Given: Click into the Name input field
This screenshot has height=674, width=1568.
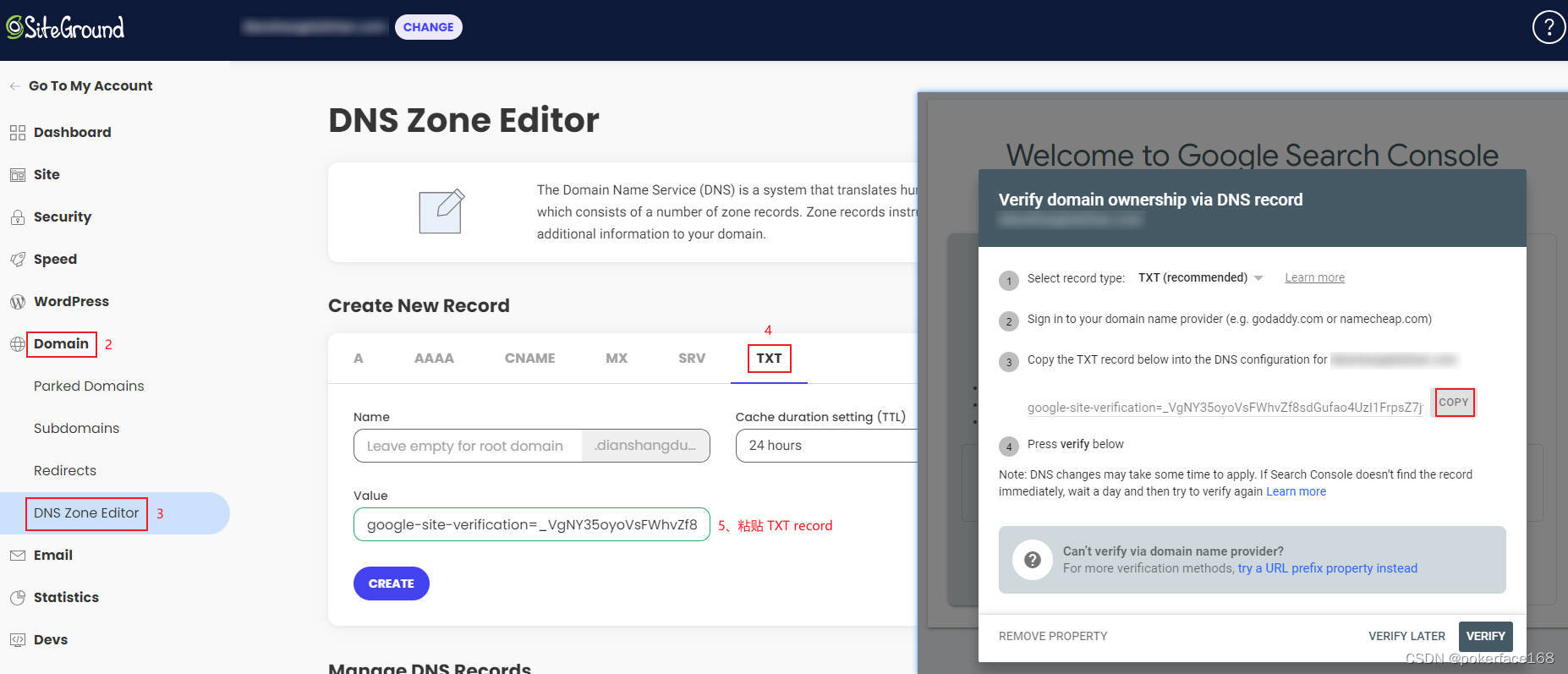Looking at the screenshot, I should pos(467,446).
